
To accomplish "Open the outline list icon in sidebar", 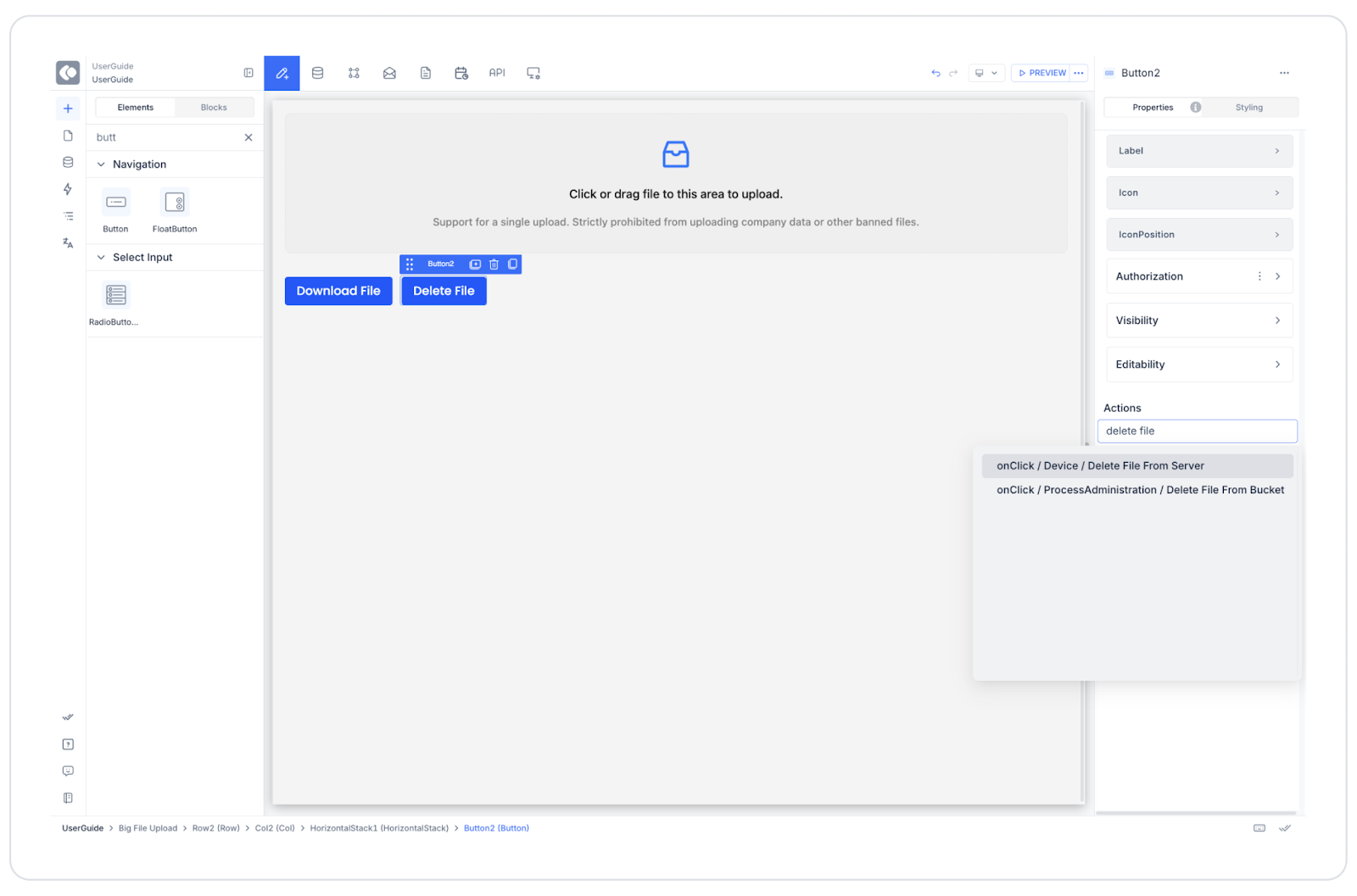I will click(x=68, y=216).
